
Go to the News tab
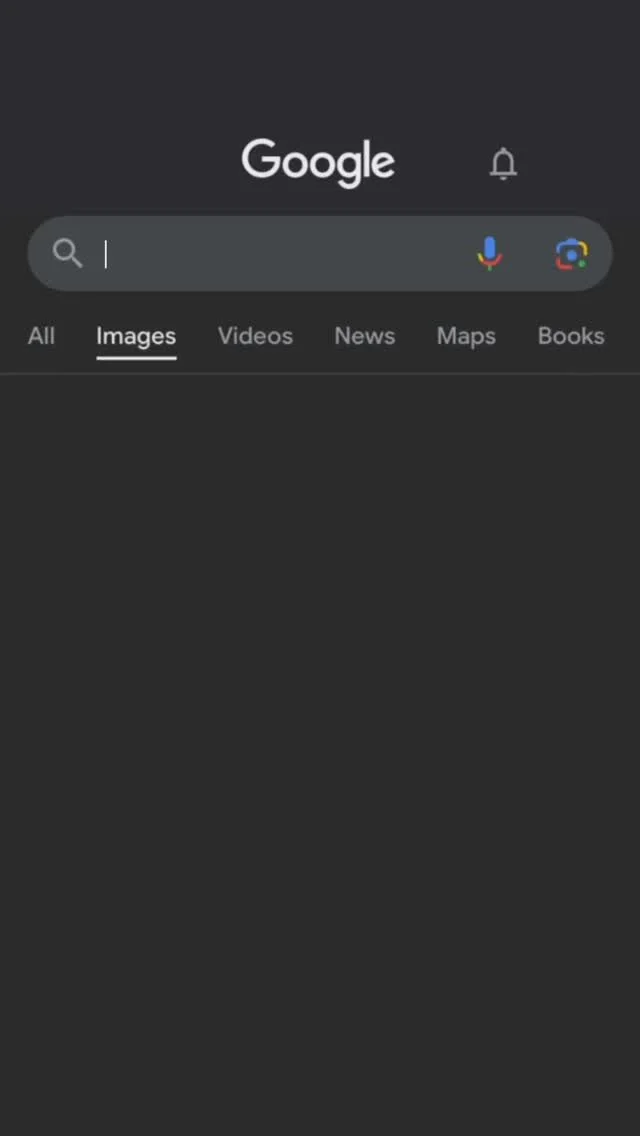[365, 336]
